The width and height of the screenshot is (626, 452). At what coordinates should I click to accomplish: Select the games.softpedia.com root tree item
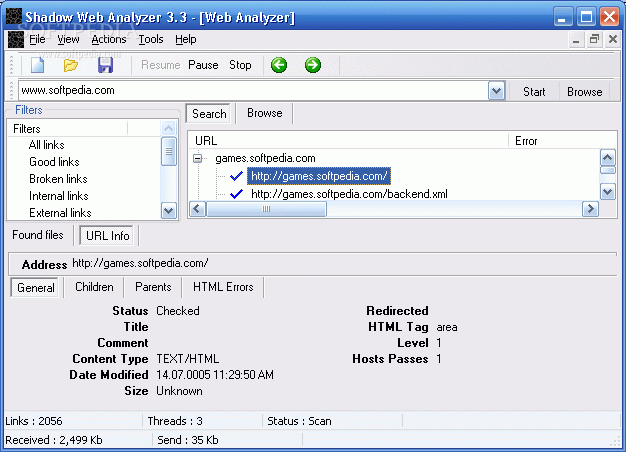click(x=265, y=159)
